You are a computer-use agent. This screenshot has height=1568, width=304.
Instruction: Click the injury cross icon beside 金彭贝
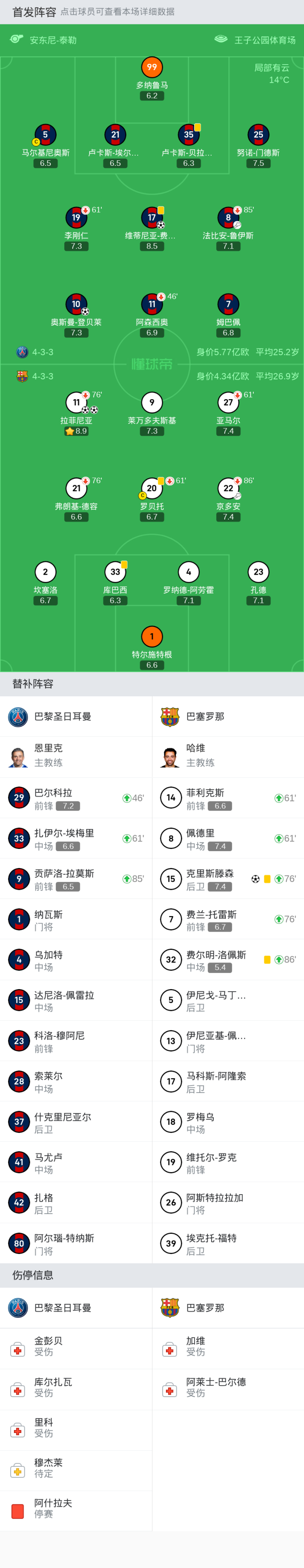pos(18,1351)
